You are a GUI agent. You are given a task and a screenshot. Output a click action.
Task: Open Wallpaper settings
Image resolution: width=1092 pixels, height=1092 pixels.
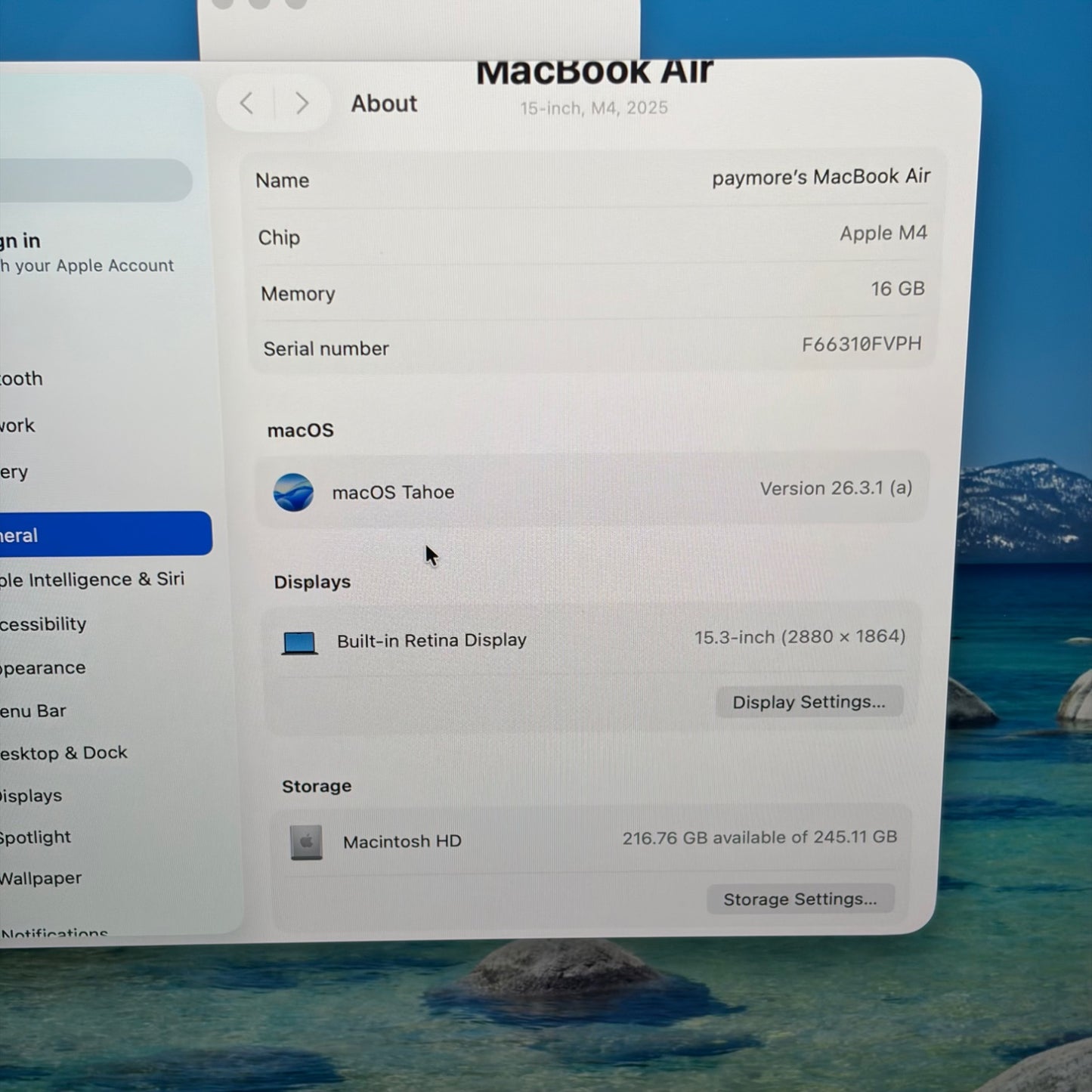coord(41,878)
